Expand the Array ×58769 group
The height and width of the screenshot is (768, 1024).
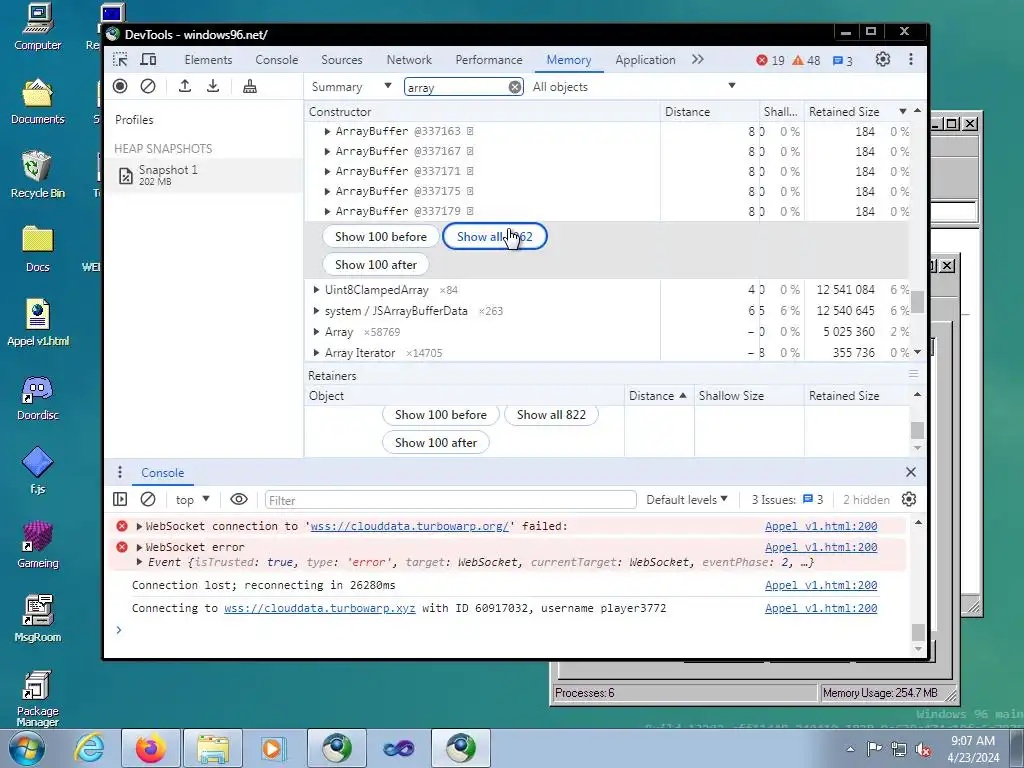click(317, 332)
